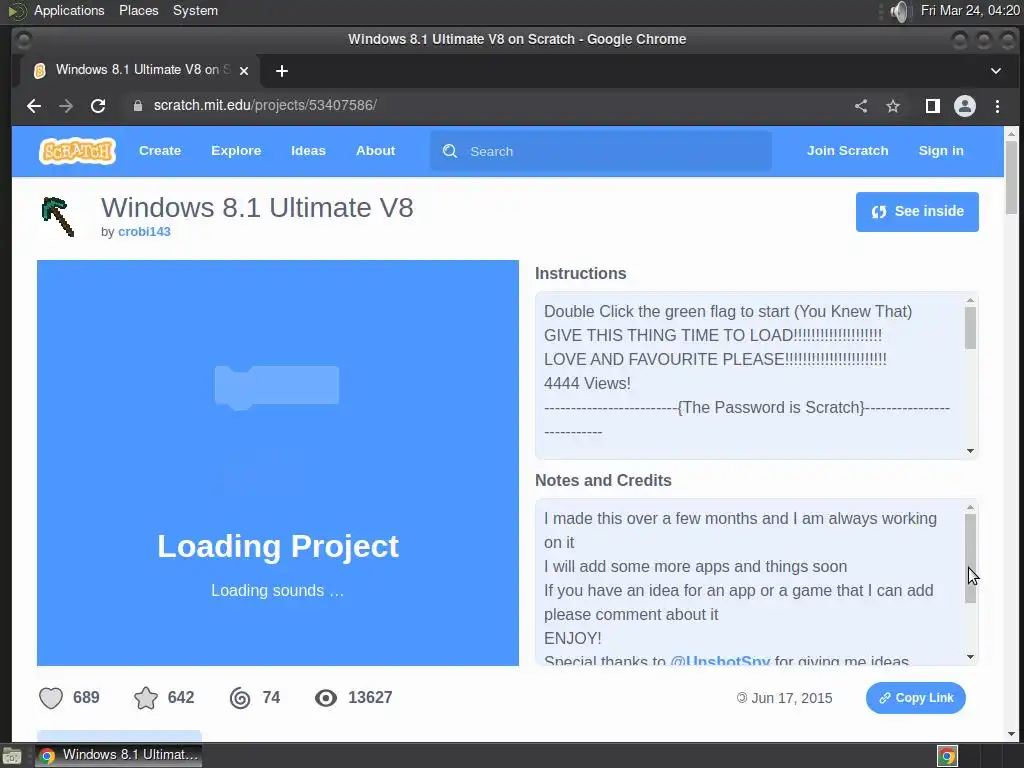The height and width of the screenshot is (768, 1024).
Task: Click the page vertical scrollbar thumb
Action: [1011, 178]
